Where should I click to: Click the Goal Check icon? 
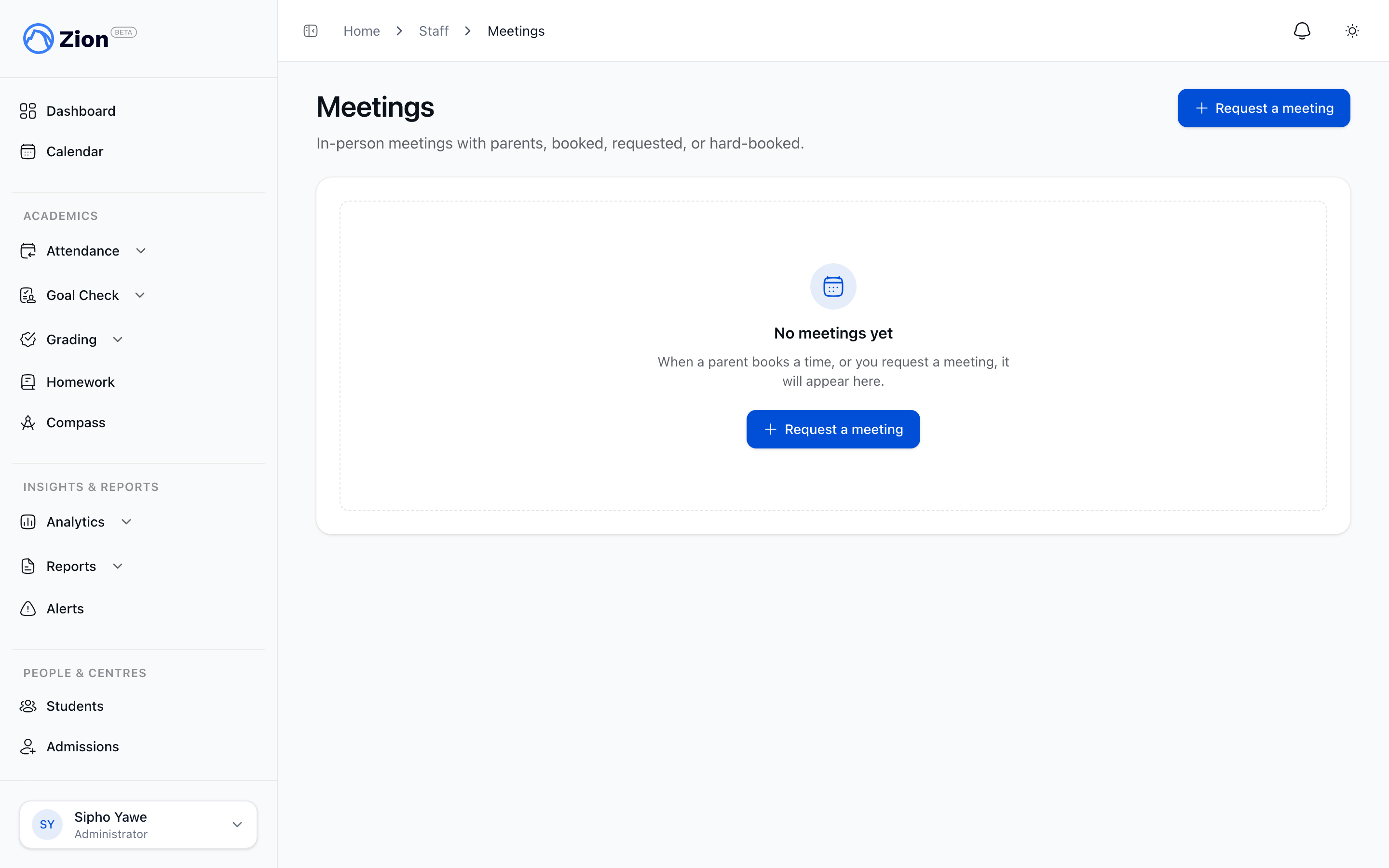[28, 295]
